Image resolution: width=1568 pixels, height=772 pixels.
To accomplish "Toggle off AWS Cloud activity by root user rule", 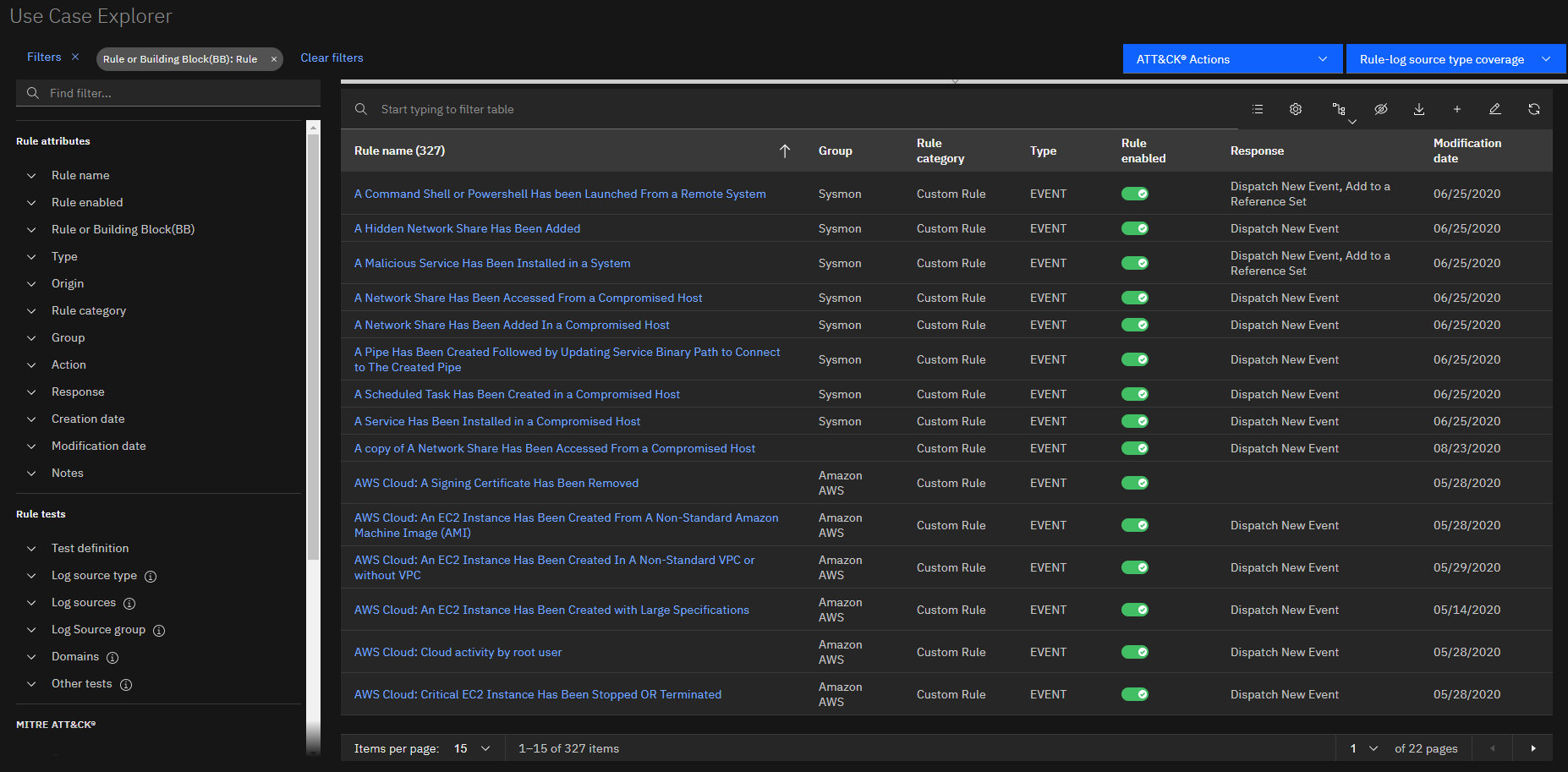I will [x=1134, y=652].
